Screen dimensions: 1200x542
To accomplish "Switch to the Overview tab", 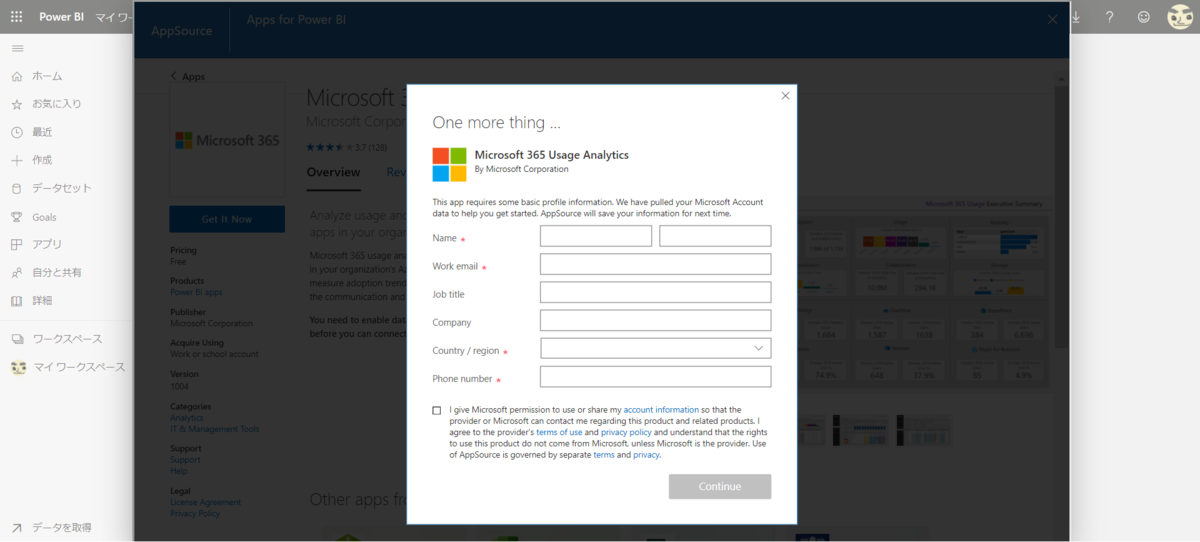I will [333, 172].
